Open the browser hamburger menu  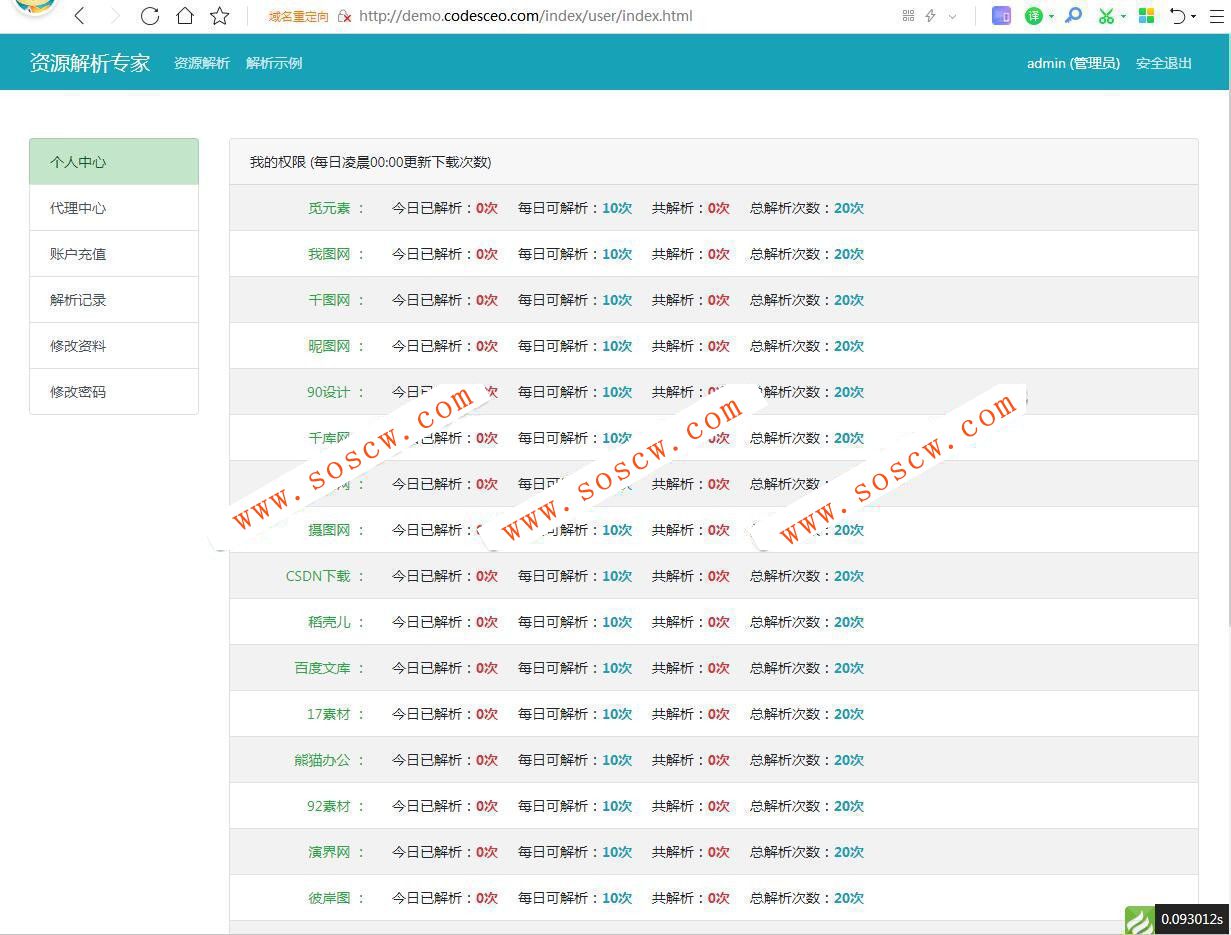tap(1217, 16)
